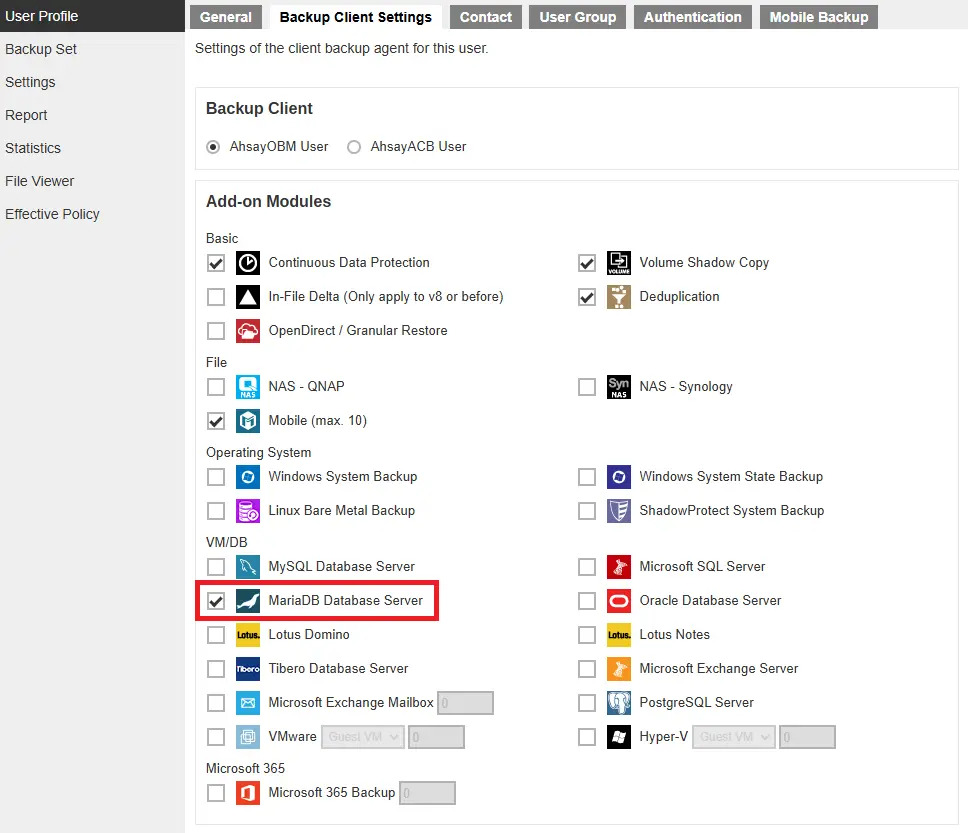The height and width of the screenshot is (833, 968).
Task: Tick the Microsoft SQL Server checkbox
Action: click(x=587, y=567)
